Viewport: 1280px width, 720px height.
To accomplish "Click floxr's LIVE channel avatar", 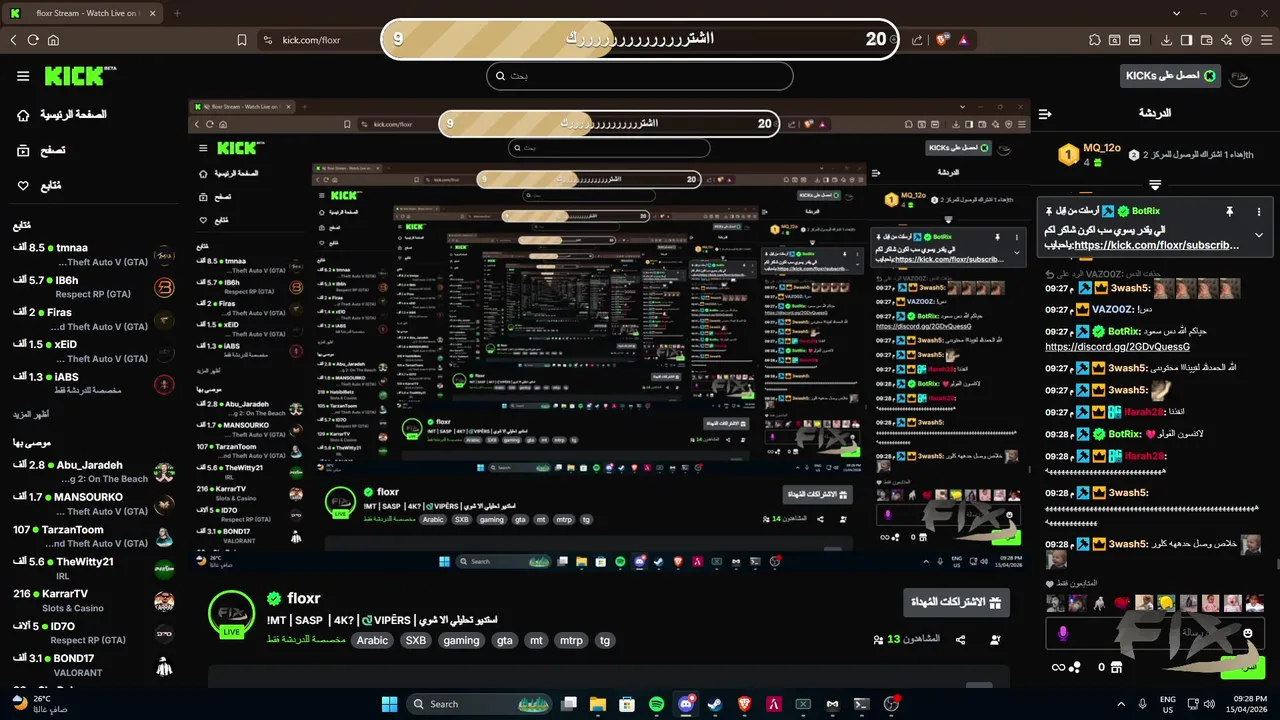I will [x=231, y=614].
